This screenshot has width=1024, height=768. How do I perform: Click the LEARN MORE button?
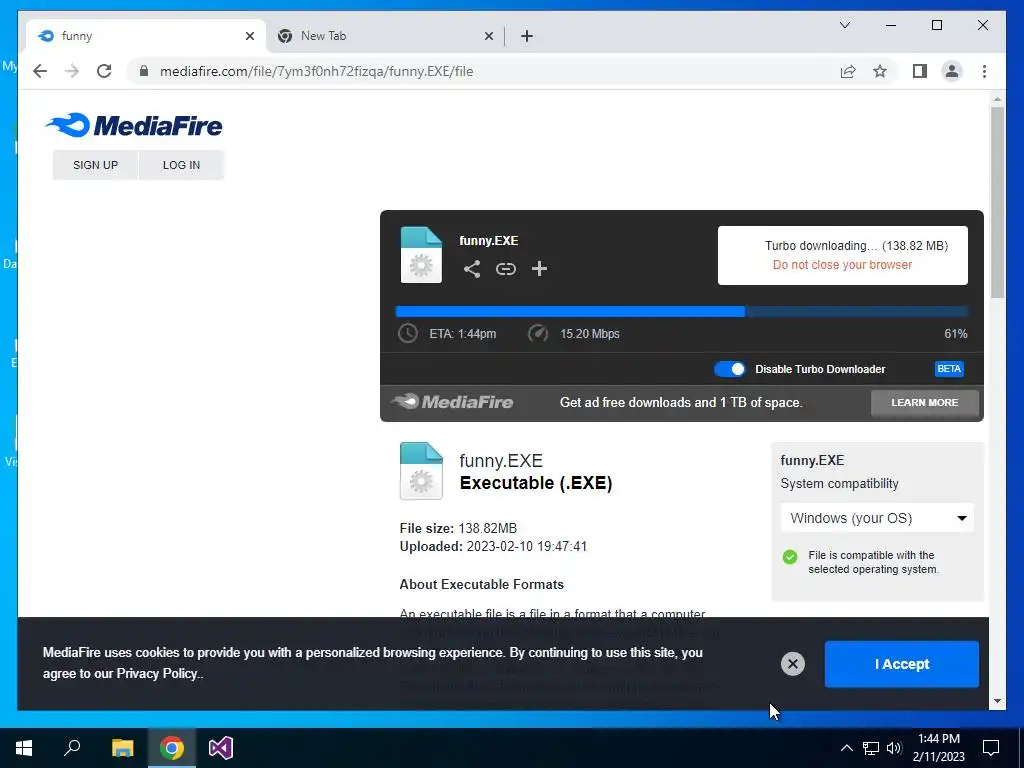924,403
